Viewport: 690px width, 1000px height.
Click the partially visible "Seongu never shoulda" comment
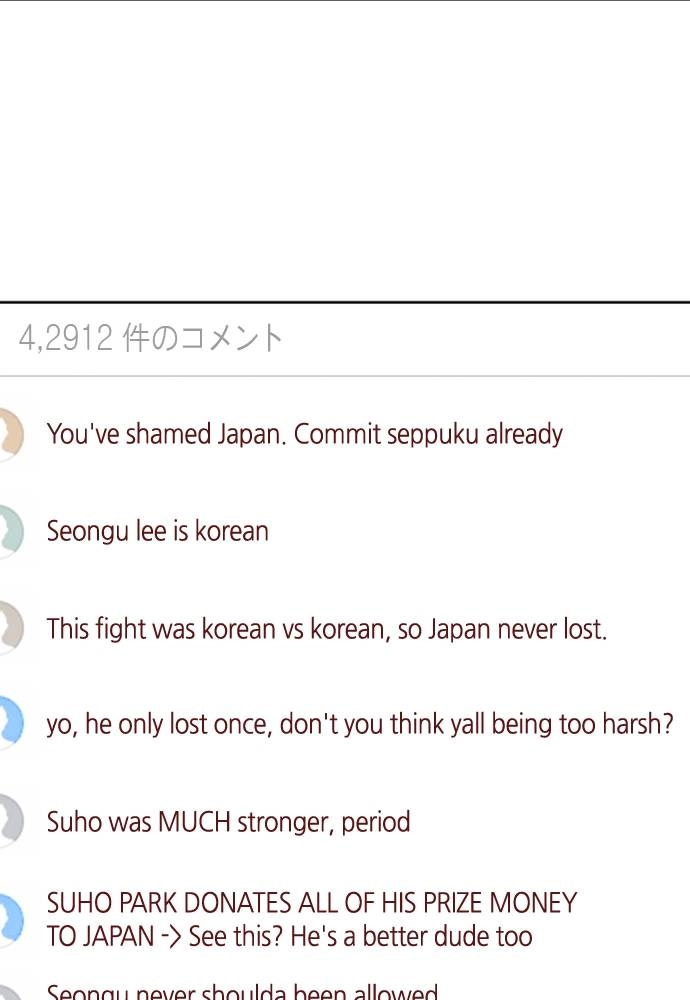(242, 992)
